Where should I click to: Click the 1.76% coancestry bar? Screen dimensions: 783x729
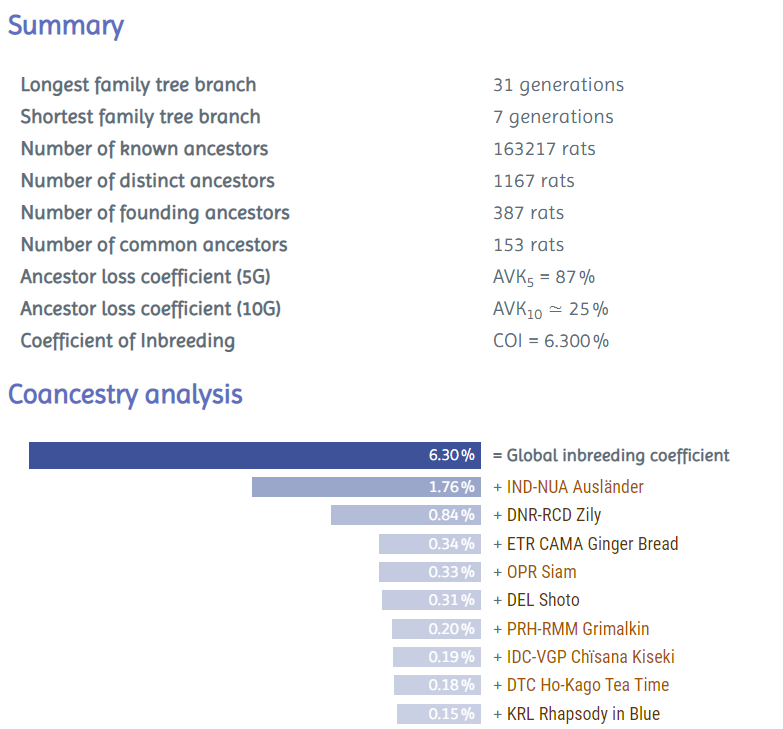(x=366, y=487)
